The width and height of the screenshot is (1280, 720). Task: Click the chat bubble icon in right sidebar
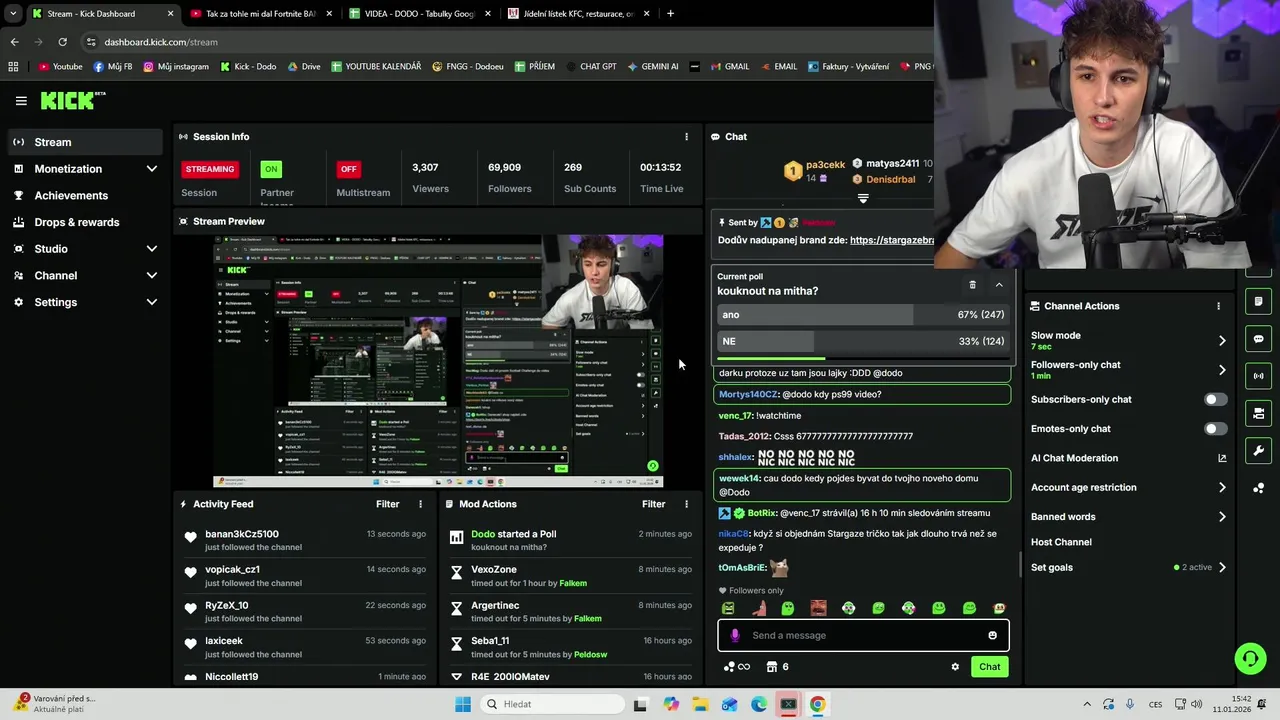click(x=1258, y=339)
